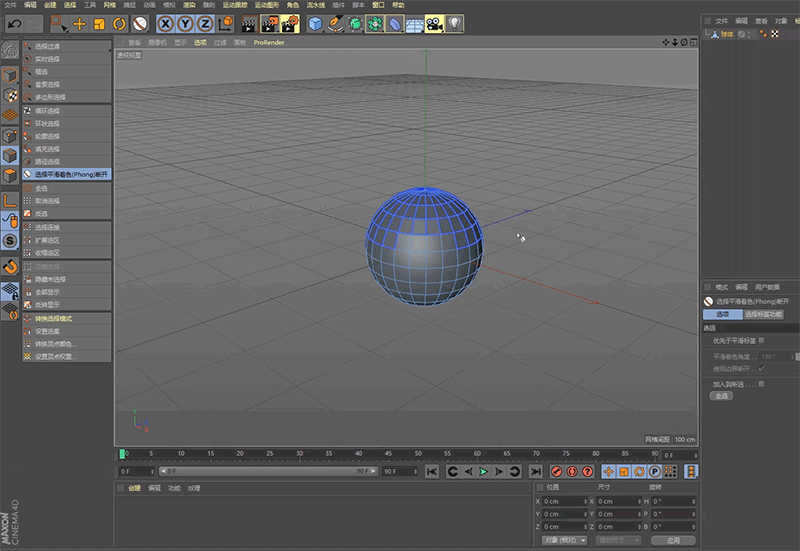Click the orange Workplane grid icon
This screenshot has height=551, width=800.
pyautogui.click(x=10, y=115)
